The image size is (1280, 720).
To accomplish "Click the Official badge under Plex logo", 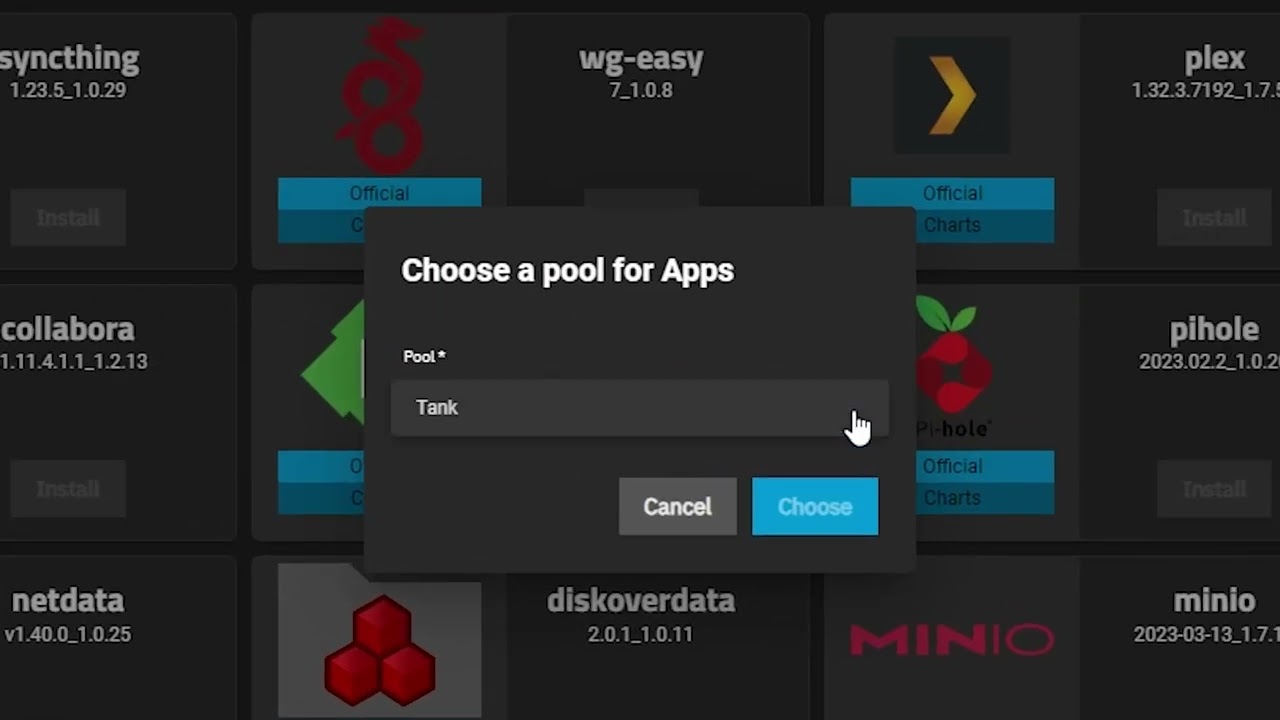I will click(952, 193).
